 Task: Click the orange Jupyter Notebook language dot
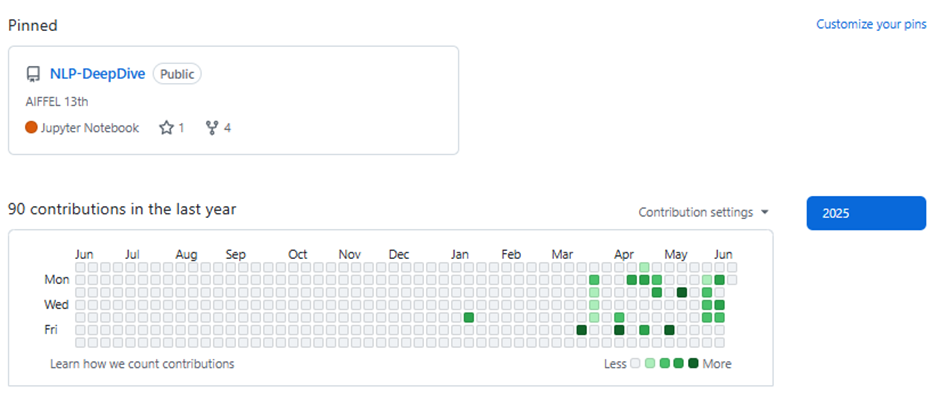pos(31,128)
